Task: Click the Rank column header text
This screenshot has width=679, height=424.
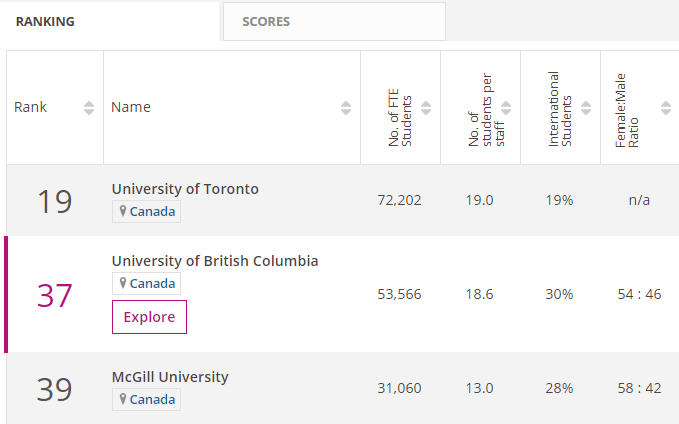Action: tap(30, 107)
